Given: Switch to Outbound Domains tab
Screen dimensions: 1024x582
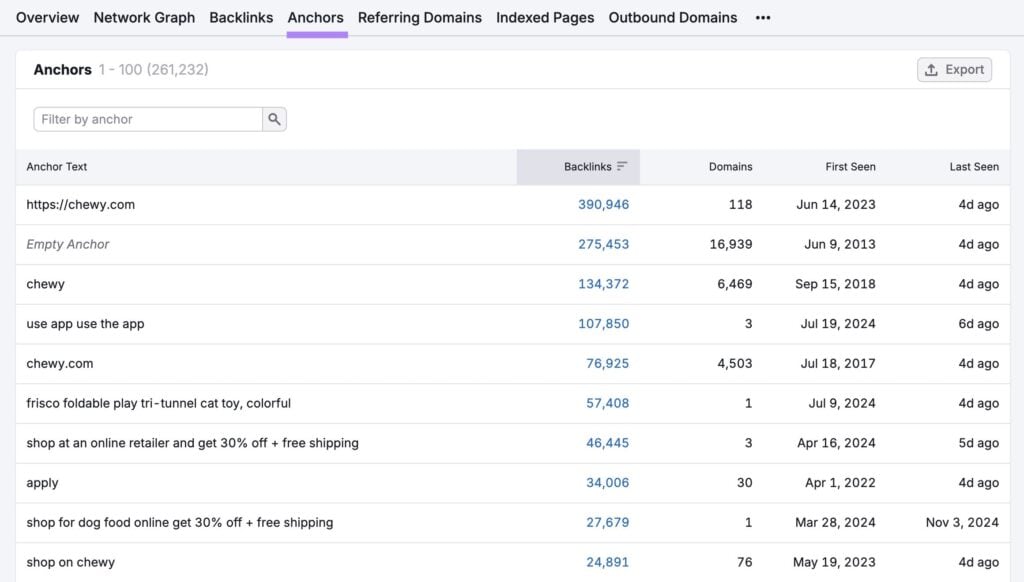Looking at the screenshot, I should [x=672, y=18].
